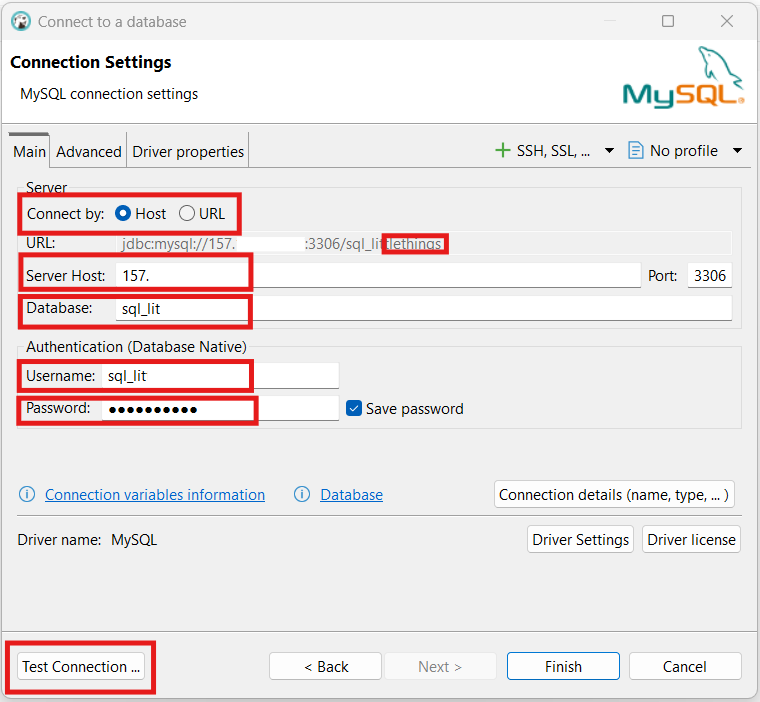The image size is (760, 702).
Task: Click the DBeaver app icon in title bar
Action: click(21, 21)
